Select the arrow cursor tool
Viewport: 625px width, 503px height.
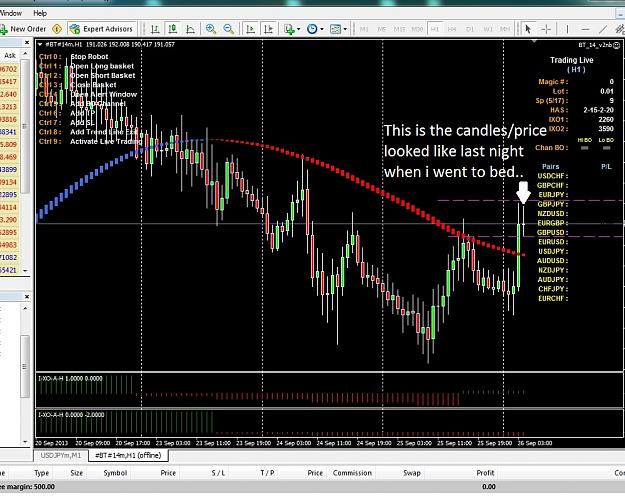point(528,29)
